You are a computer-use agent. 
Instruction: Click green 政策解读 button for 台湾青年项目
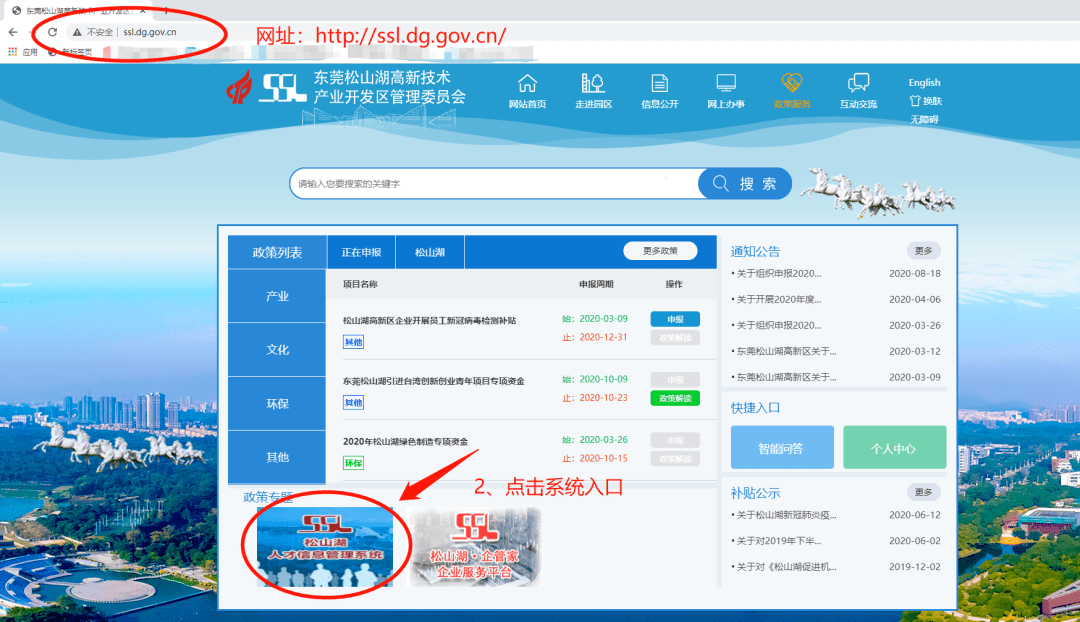675,398
